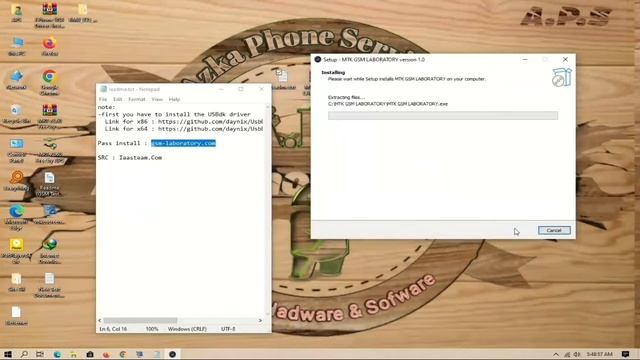Viewport: 640px width, 360px height.
Task: Click the taskbar clock
Action: pyautogui.click(x=600, y=354)
